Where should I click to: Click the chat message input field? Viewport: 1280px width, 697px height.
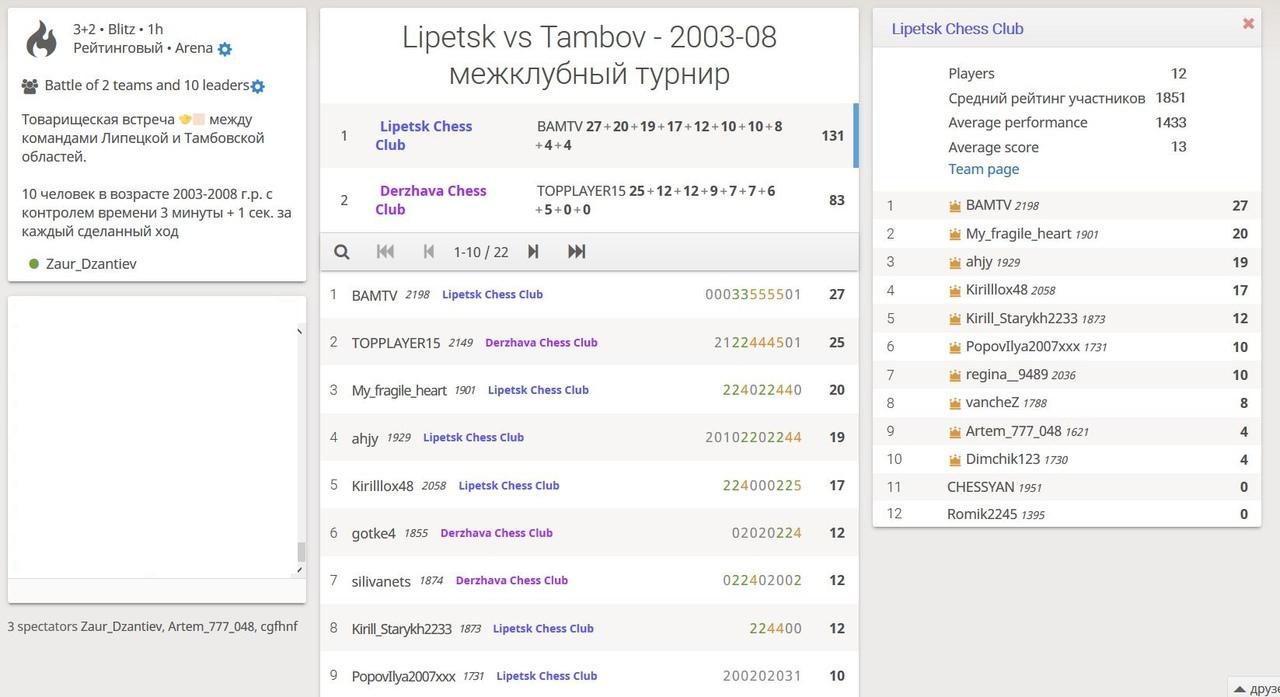coord(156,590)
